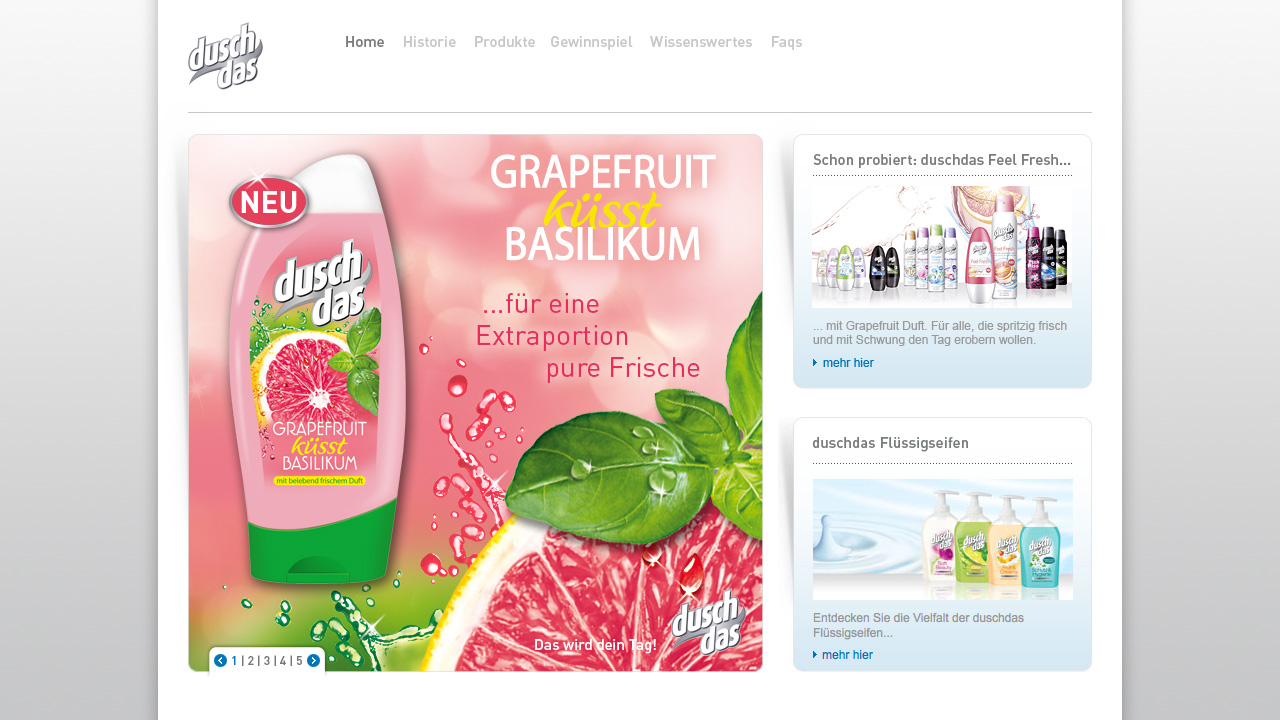
Task: Click mehr hier under Feel Fresh teaser
Action: click(x=848, y=363)
